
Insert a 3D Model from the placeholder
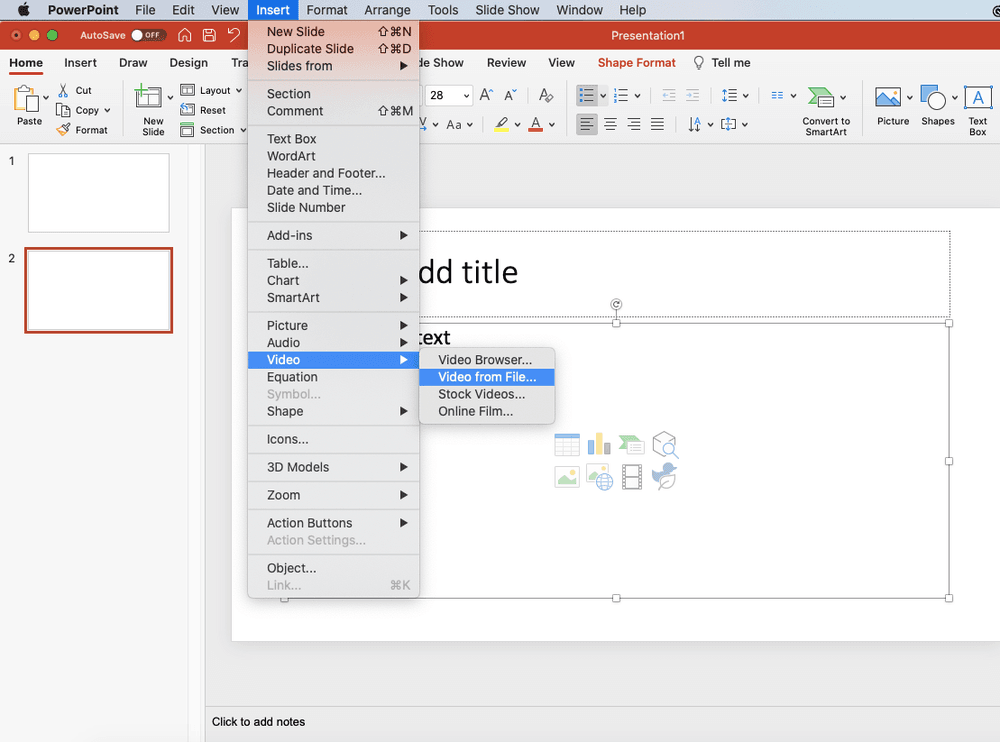[664, 444]
